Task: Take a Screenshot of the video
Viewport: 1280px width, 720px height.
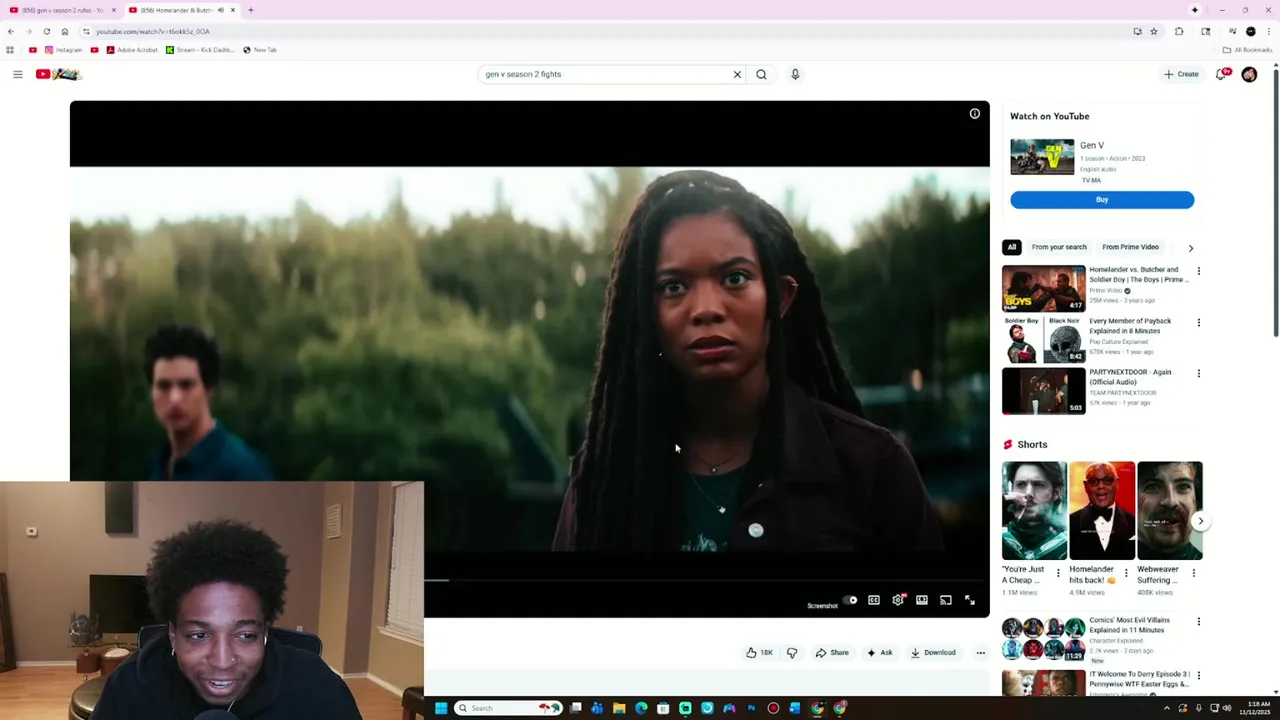Action: pos(822,606)
